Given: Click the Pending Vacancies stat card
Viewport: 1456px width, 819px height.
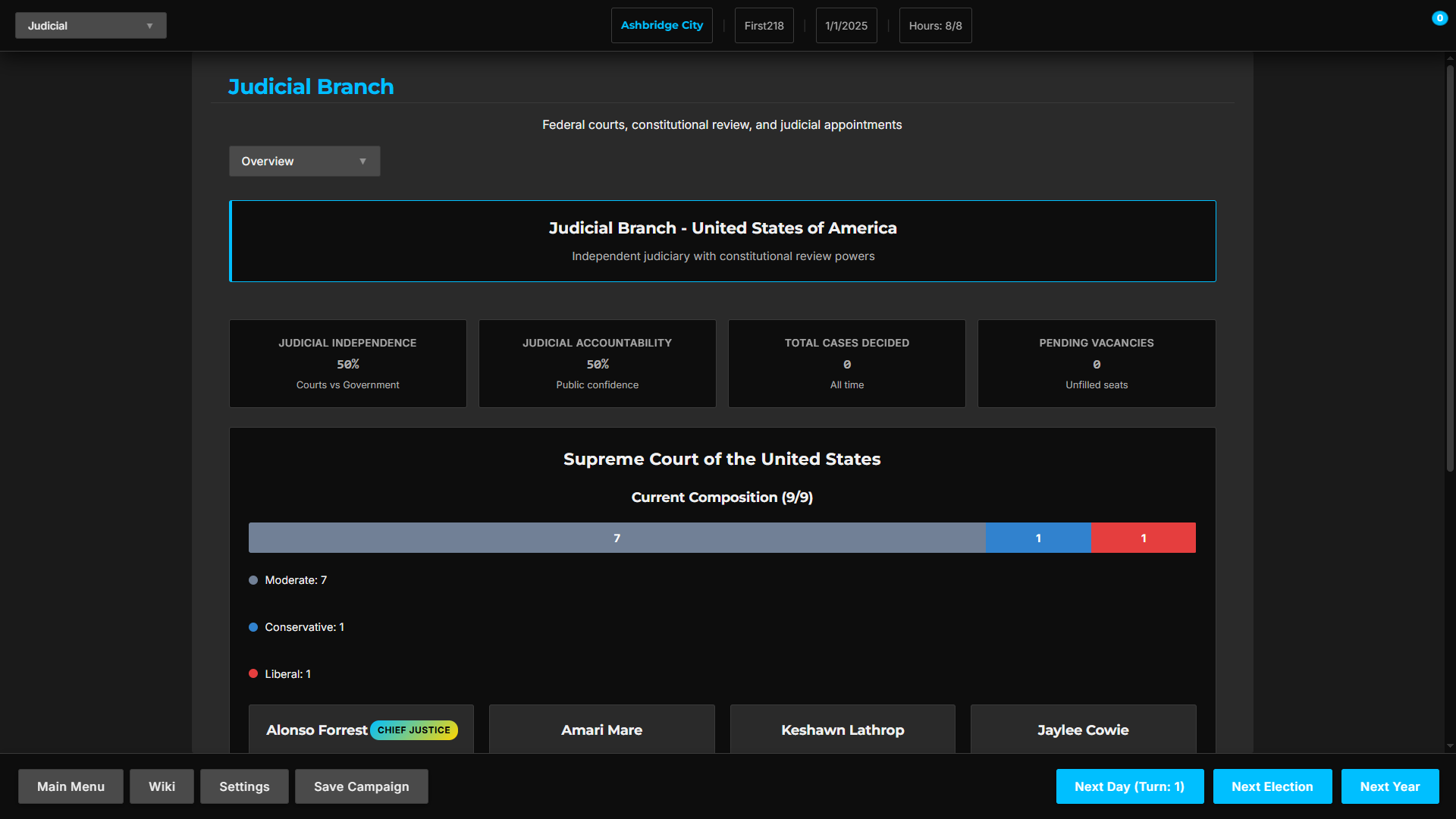Looking at the screenshot, I should click(x=1096, y=363).
